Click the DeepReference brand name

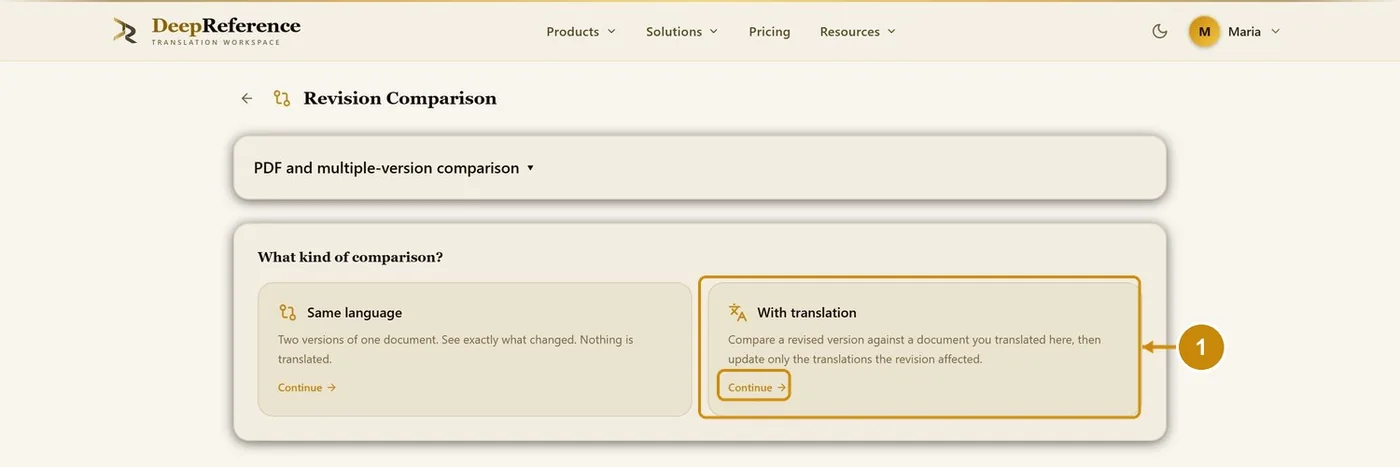point(226,26)
